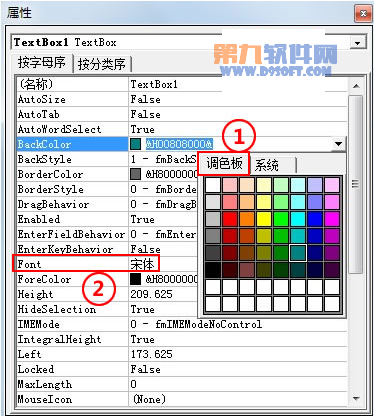
Task: Click the BorderColor gray color preview box
Action: 135,174
